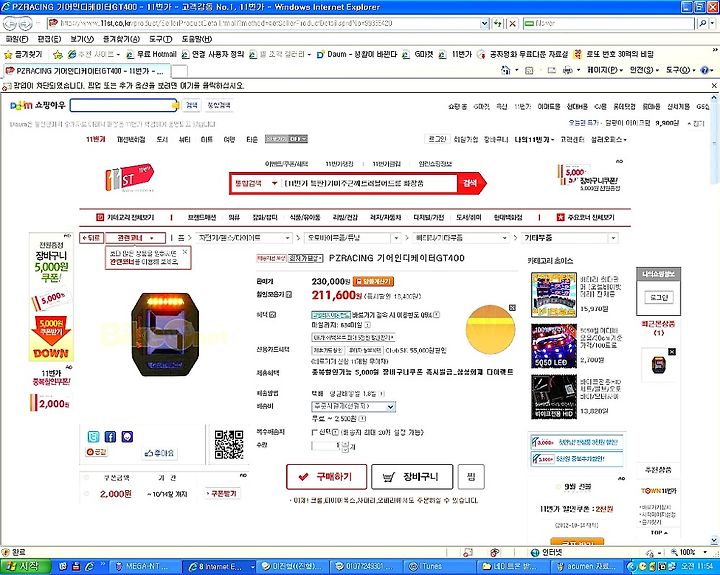720x575 pixels.
Task: Click the red 공감 button
Action: 96,452
